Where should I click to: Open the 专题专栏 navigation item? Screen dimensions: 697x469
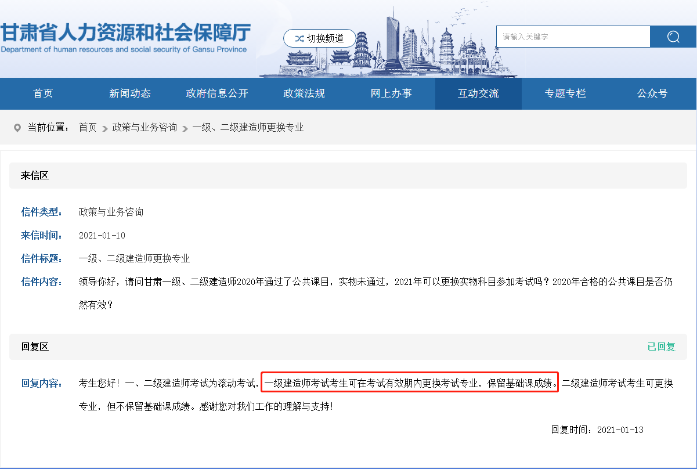[565, 93]
